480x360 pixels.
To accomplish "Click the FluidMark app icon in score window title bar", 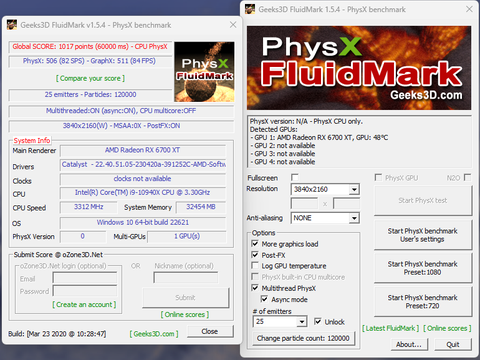I will click(x=12, y=25).
